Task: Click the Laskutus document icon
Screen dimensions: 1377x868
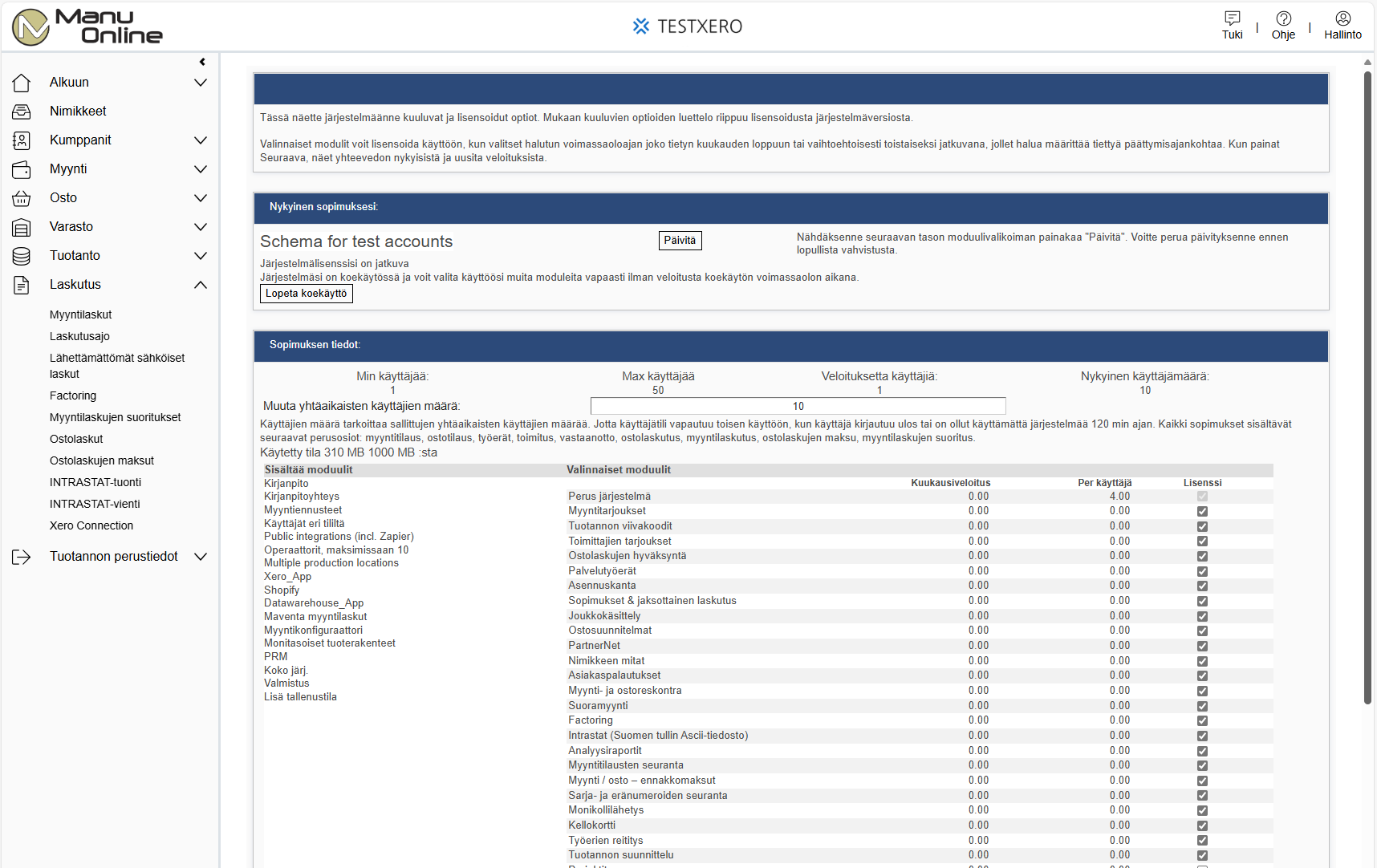Action: click(22, 285)
